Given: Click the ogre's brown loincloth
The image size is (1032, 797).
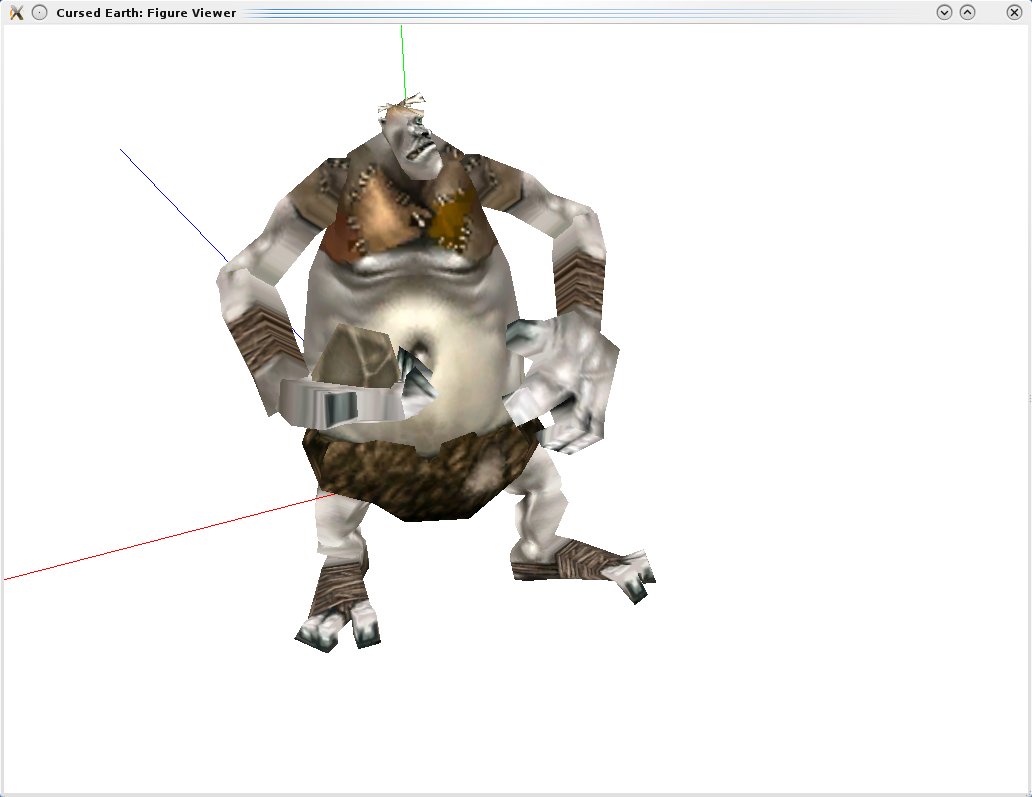Looking at the screenshot, I should coord(420,480).
